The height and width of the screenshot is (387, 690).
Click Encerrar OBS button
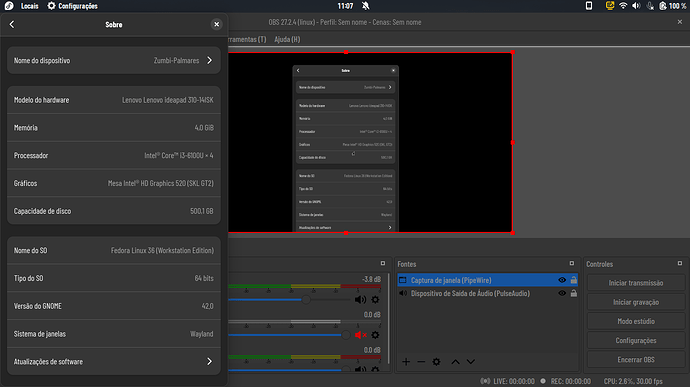click(x=636, y=360)
